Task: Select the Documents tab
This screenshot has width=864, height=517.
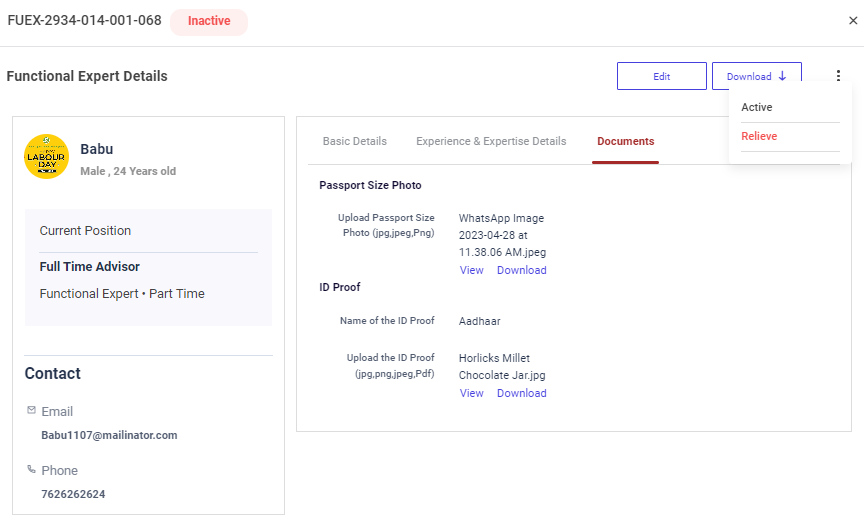Action: coord(625,141)
